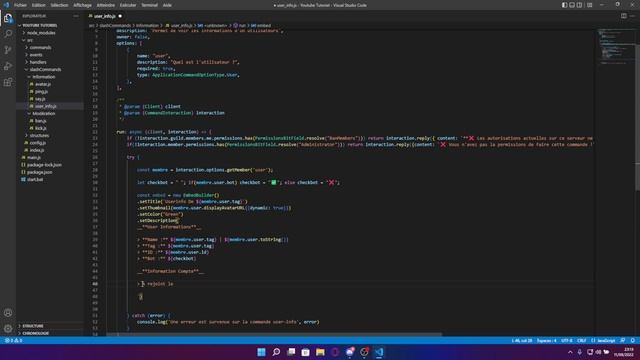Open ping.js in the explorer
The image size is (640, 360).
pos(49,91)
